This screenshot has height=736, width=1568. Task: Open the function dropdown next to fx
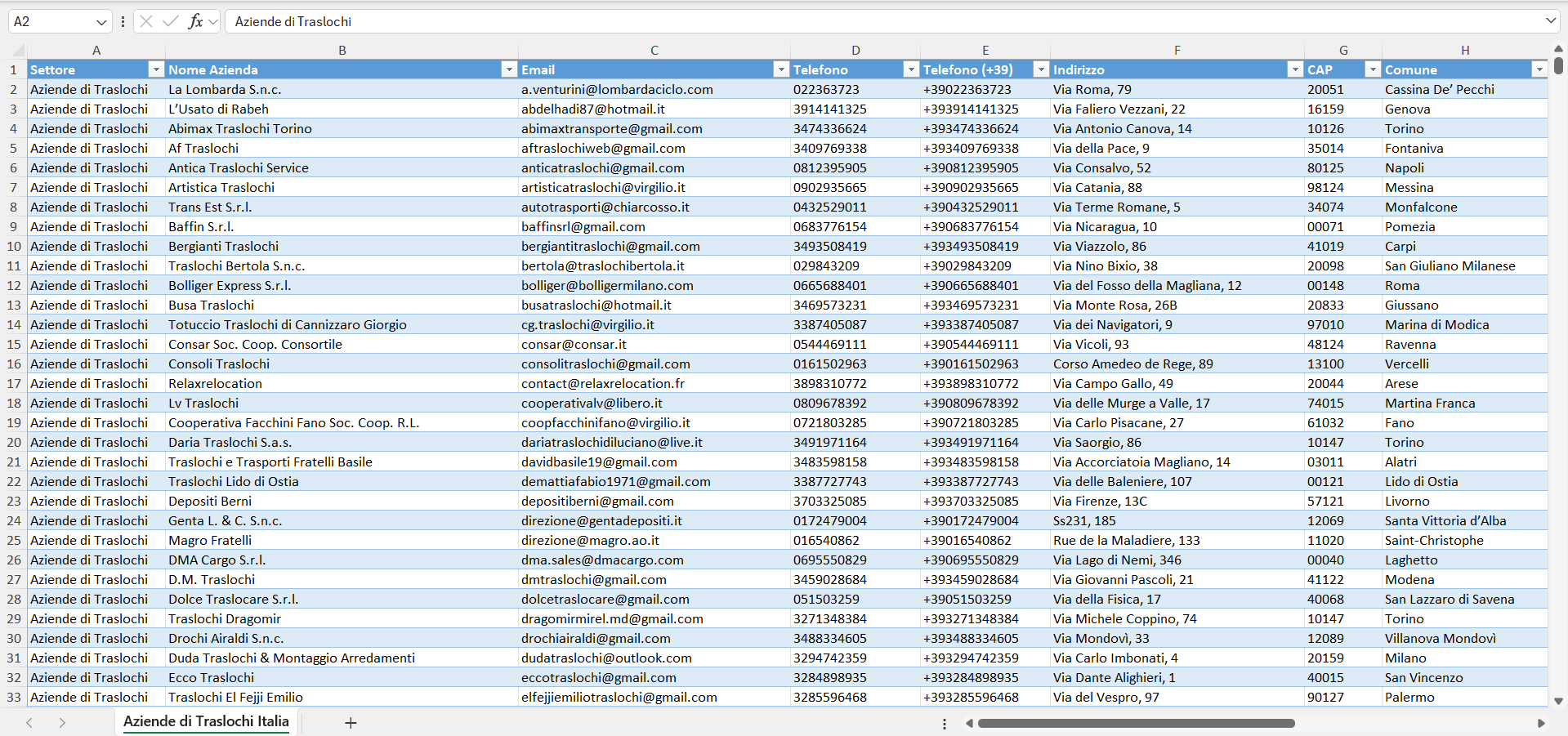coord(213,22)
